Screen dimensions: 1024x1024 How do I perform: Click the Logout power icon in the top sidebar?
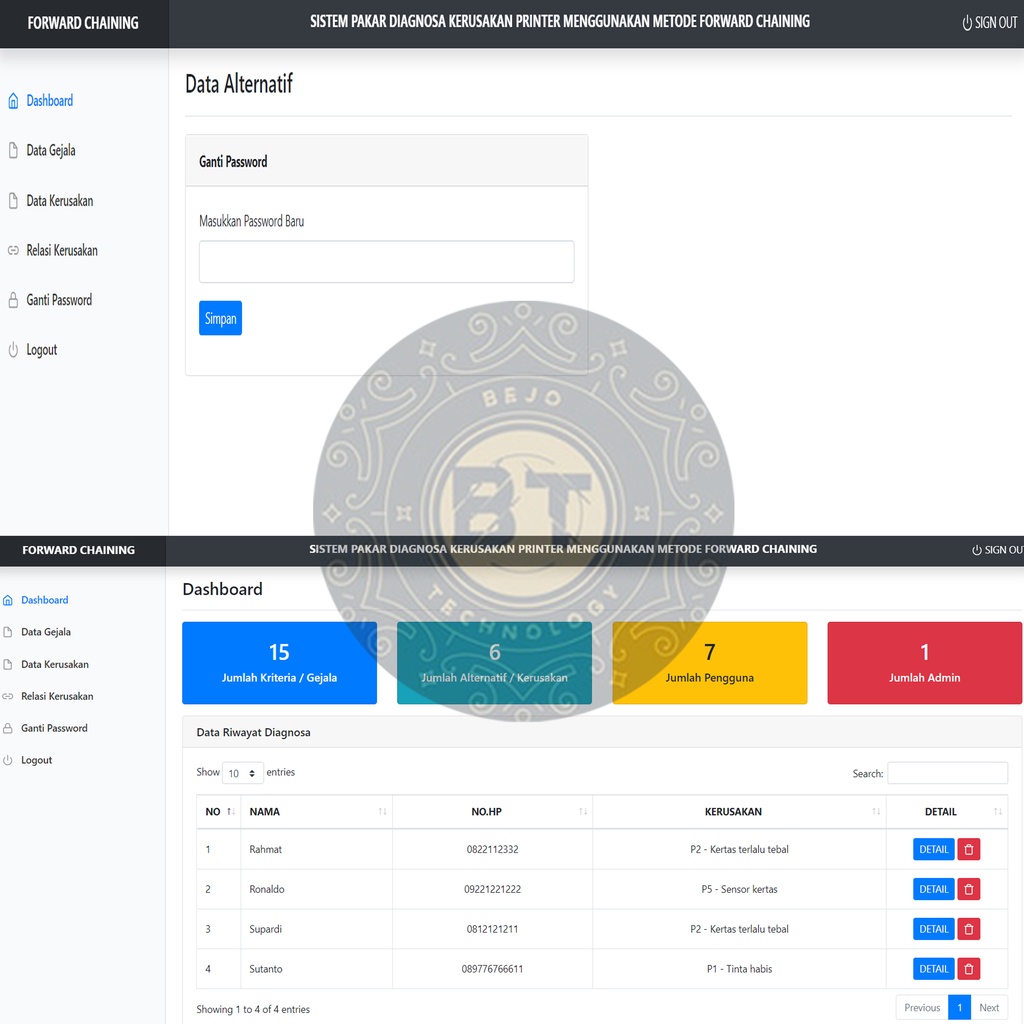(x=13, y=350)
